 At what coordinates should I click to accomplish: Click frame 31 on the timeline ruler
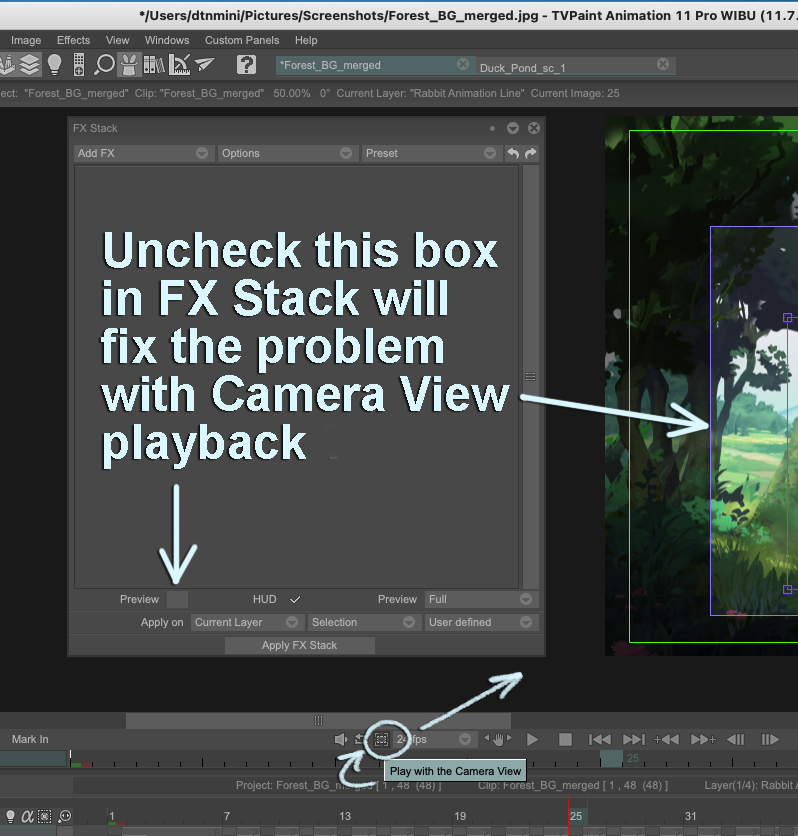(691, 816)
